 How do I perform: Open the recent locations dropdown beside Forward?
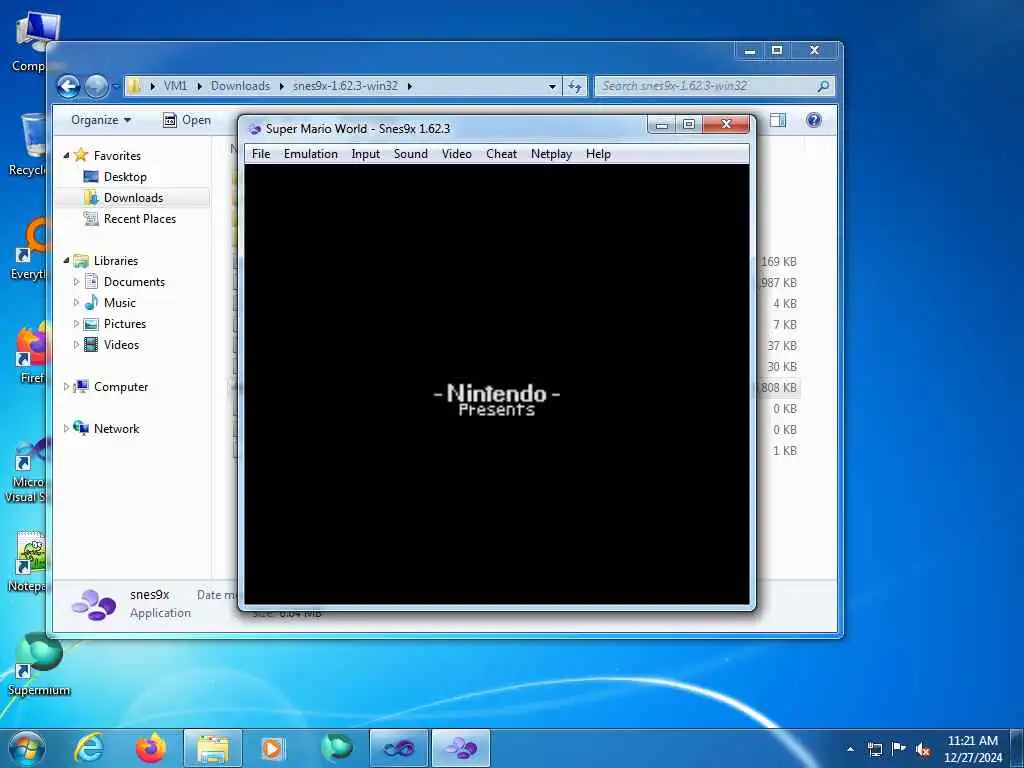(116, 86)
